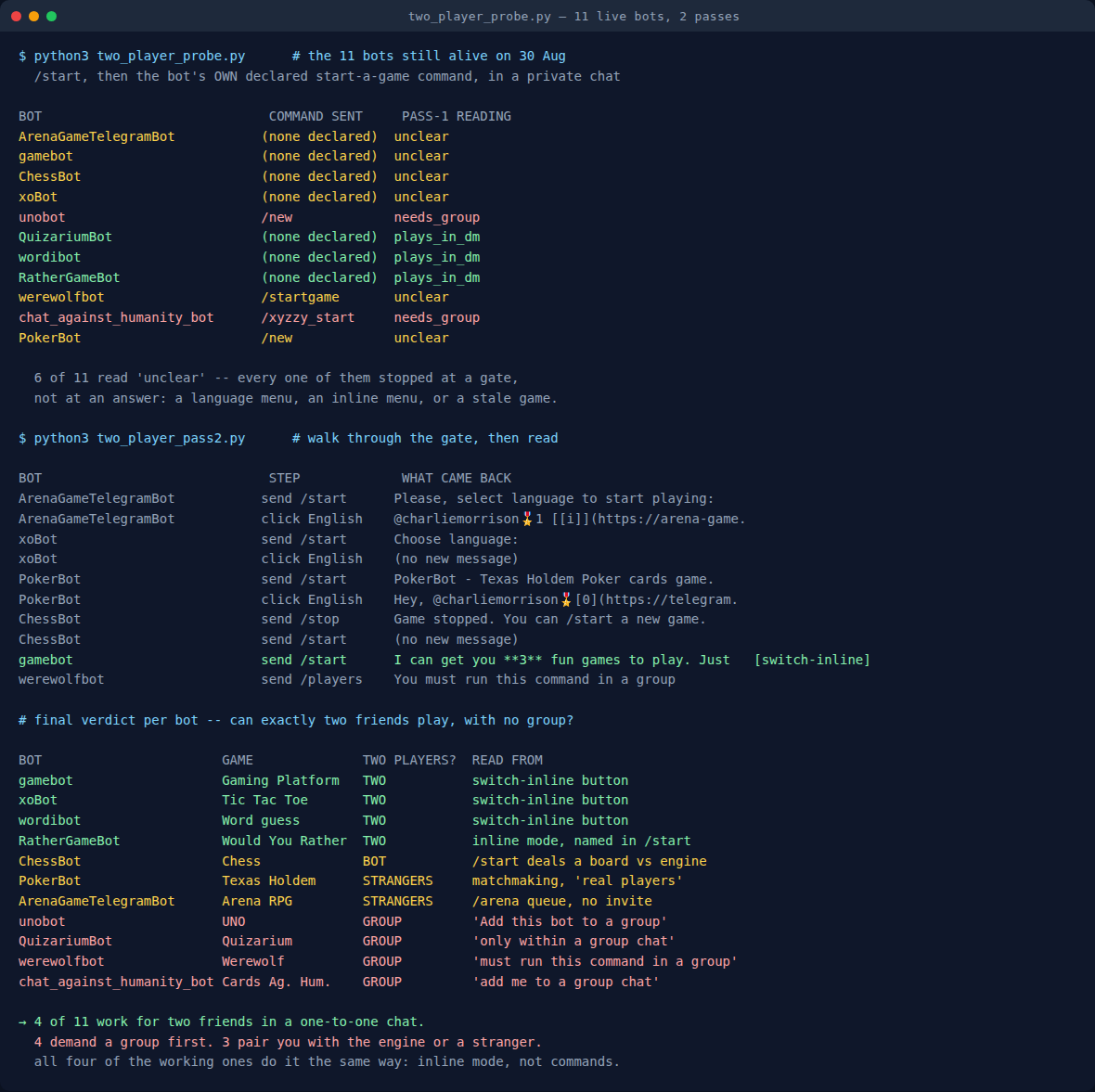Image resolution: width=1095 pixels, height=1092 pixels.
Task: Click the 'READ FROM' column header
Action: 507,760
